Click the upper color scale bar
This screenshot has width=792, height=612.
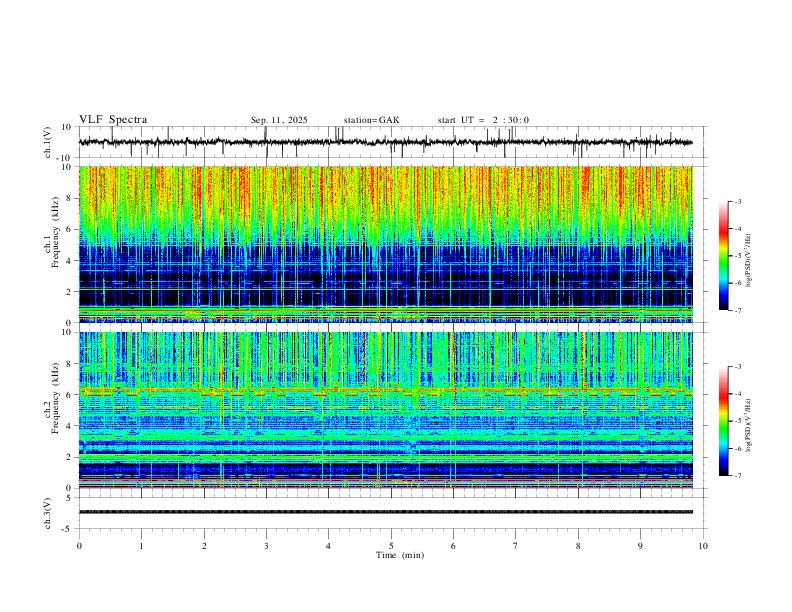(723, 256)
